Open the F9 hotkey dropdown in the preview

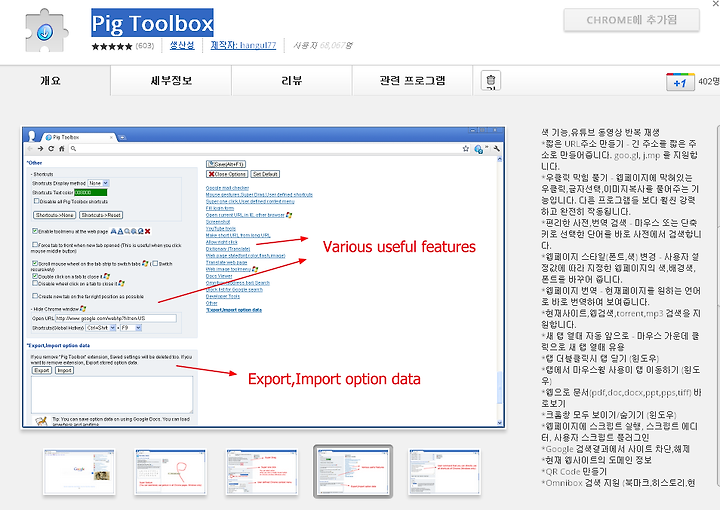[131, 328]
